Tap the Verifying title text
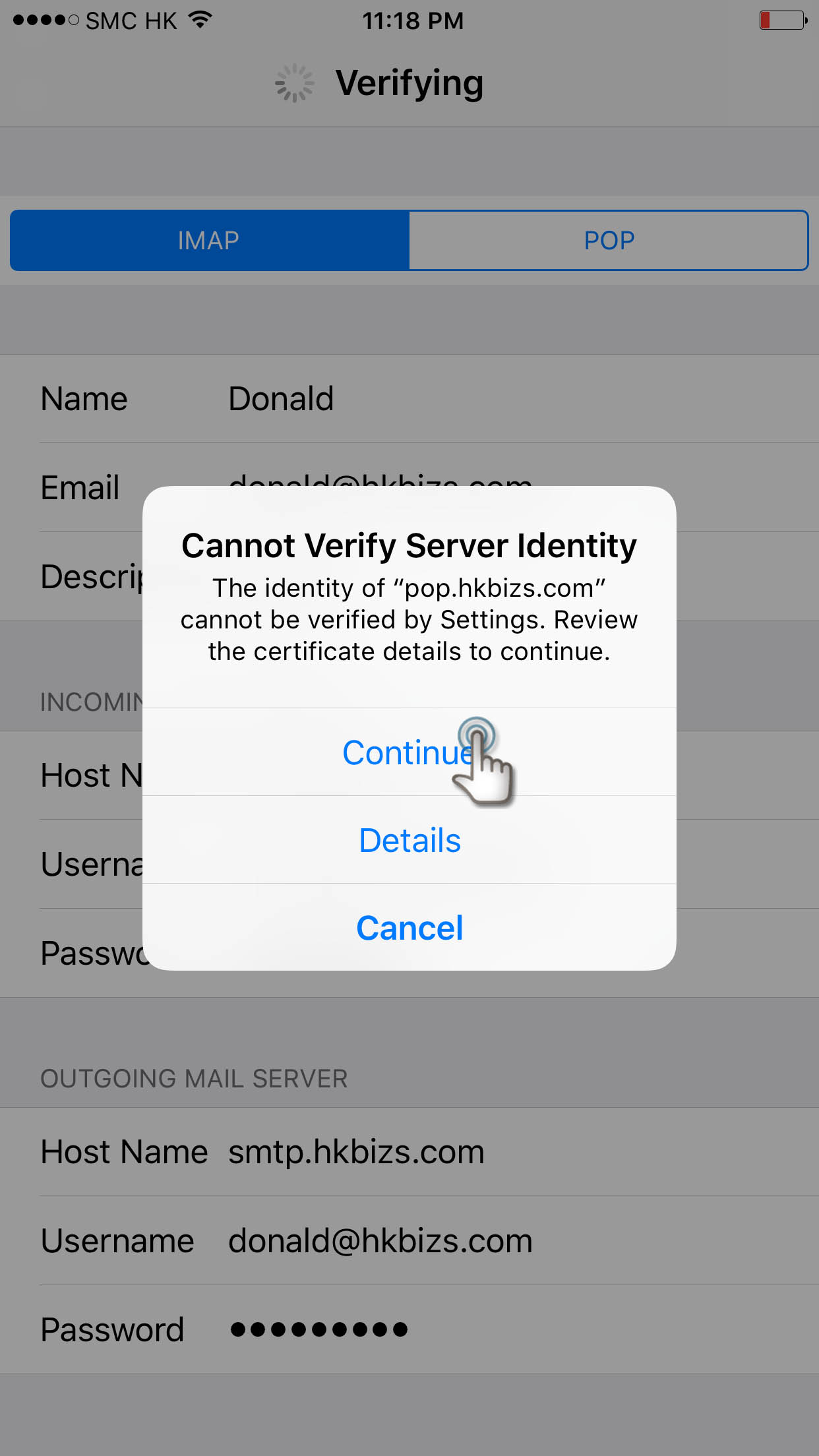819x1456 pixels. (x=409, y=84)
